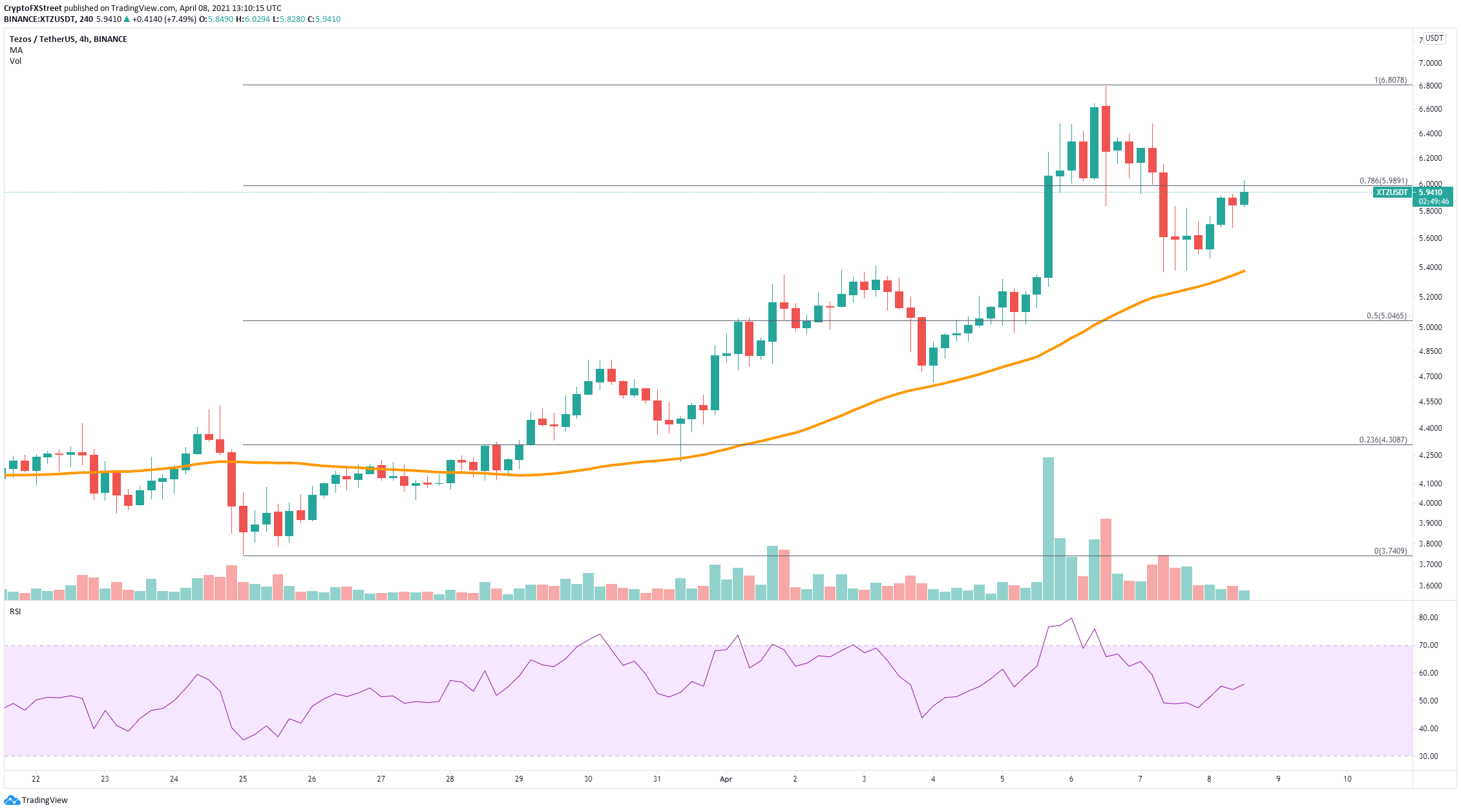Click the 'Apr' date marker on time axis
Viewport: 1461px width, 812px height.
pyautogui.click(x=726, y=779)
